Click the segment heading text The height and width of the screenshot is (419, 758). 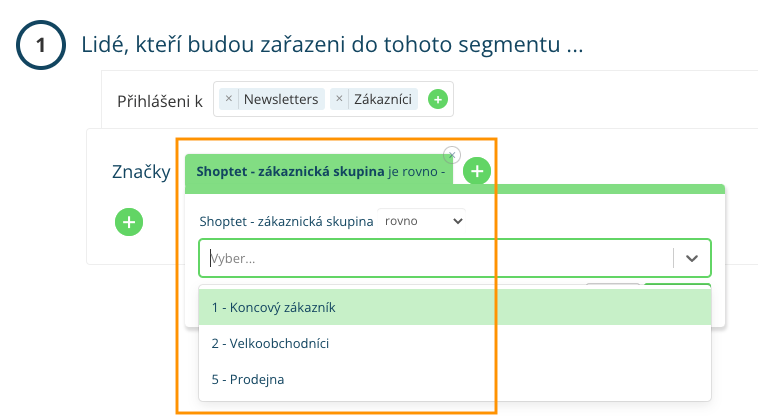[x=331, y=45]
